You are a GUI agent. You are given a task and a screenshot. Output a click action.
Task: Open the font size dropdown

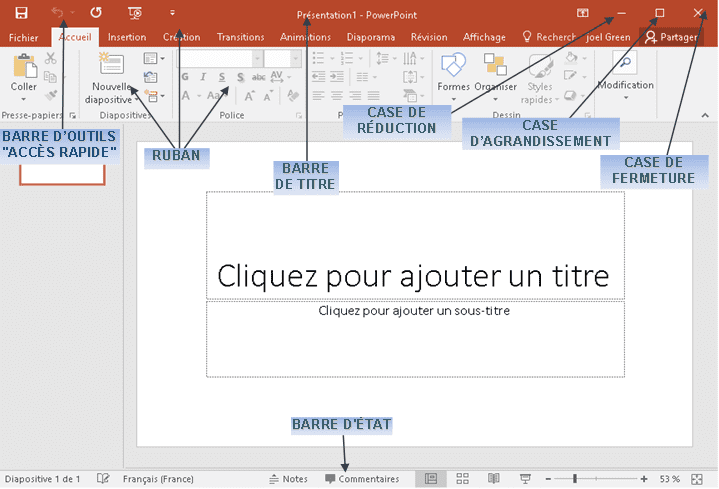click(296, 59)
